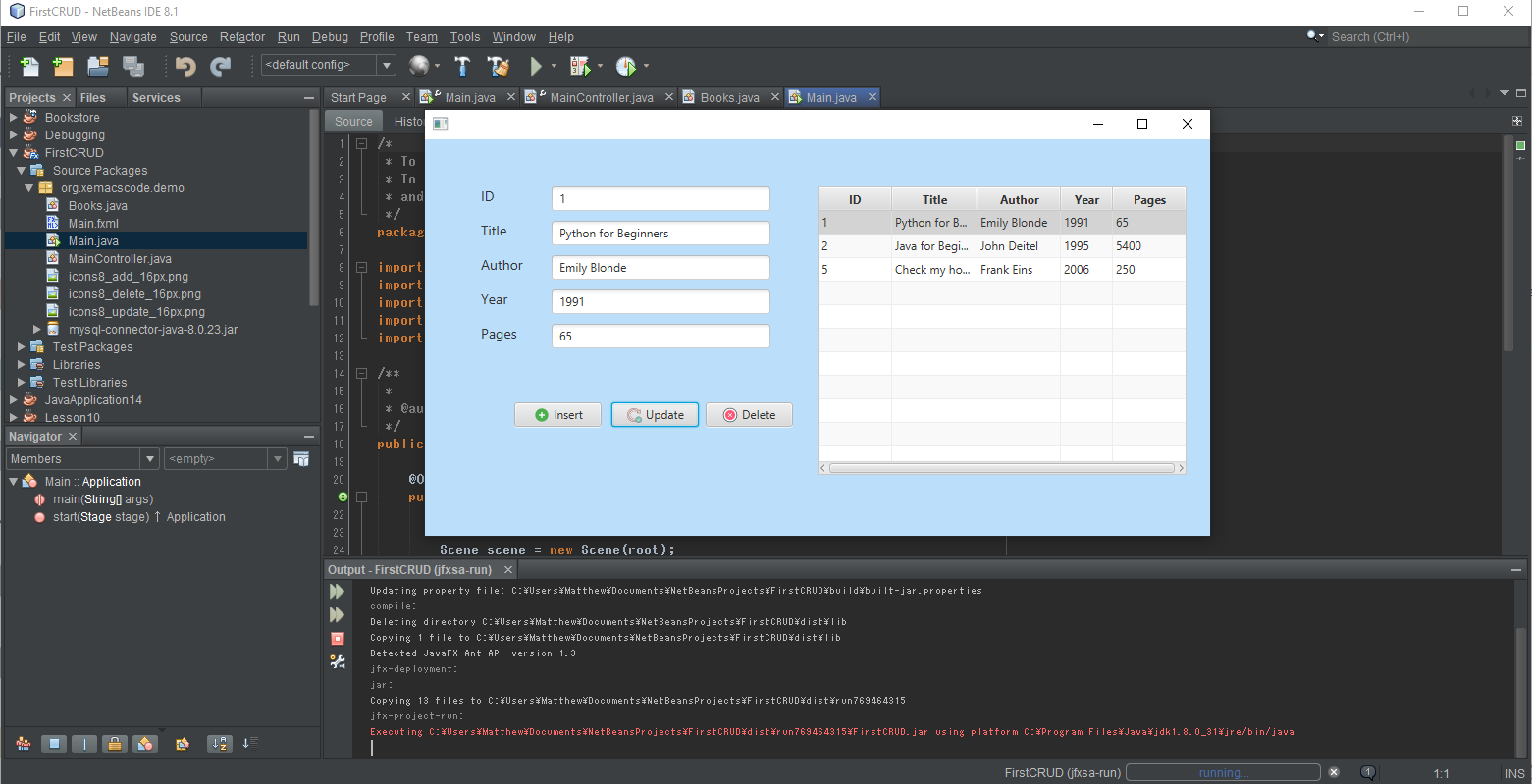Click the Profile Project clock icon
The width and height of the screenshot is (1532, 784).
tap(625, 66)
